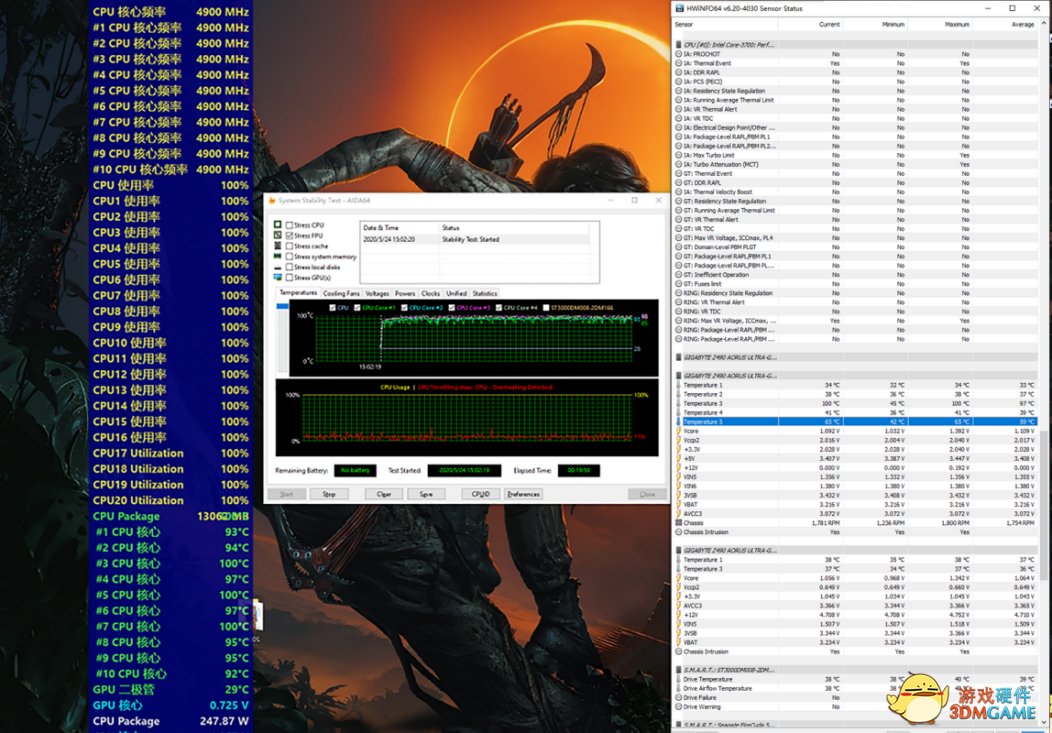Viewport: 1052px width, 733px height.
Task: Click the Stress system memory RAM icon
Action: 278,256
